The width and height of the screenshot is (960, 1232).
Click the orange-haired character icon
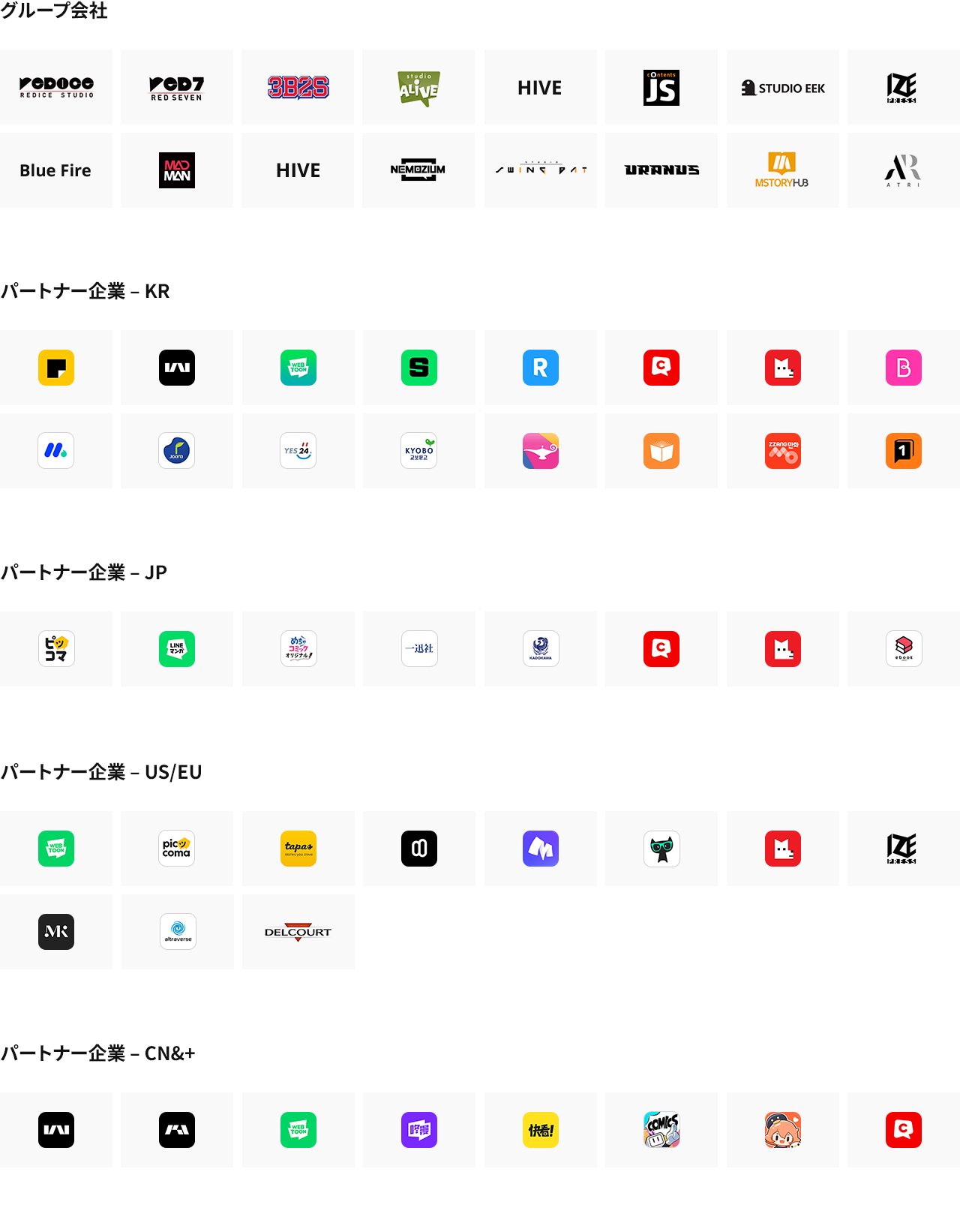pyautogui.click(x=783, y=1130)
